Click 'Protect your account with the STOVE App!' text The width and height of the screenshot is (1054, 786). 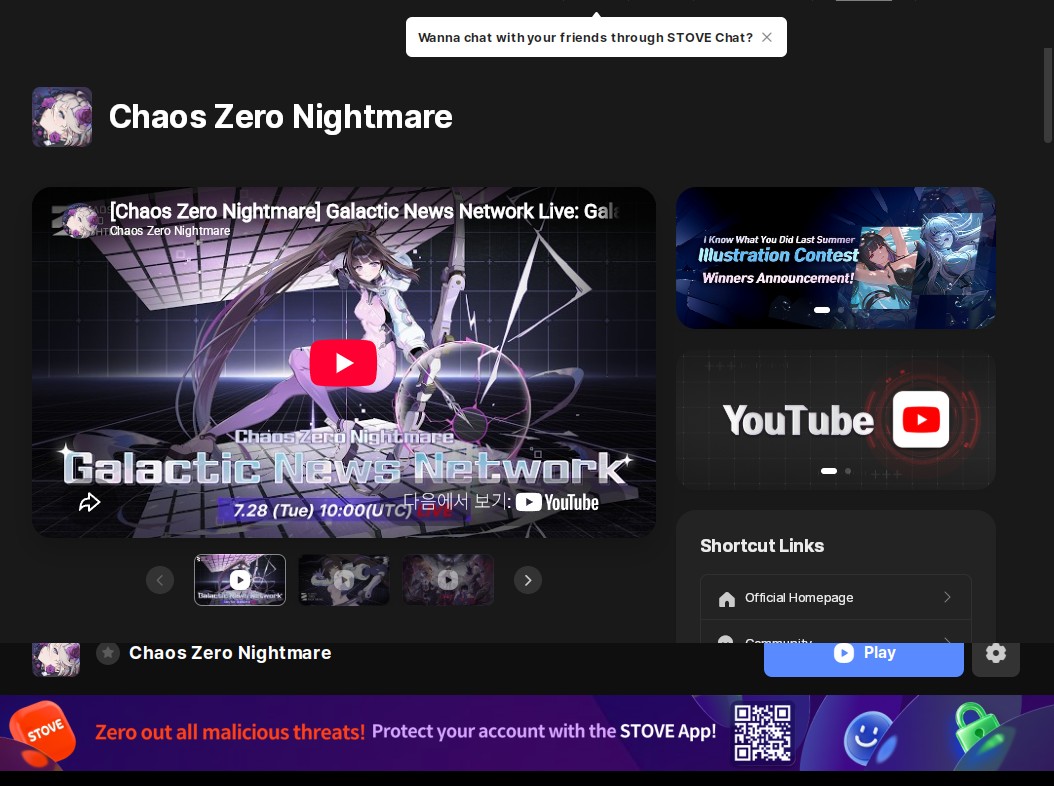tap(544, 732)
